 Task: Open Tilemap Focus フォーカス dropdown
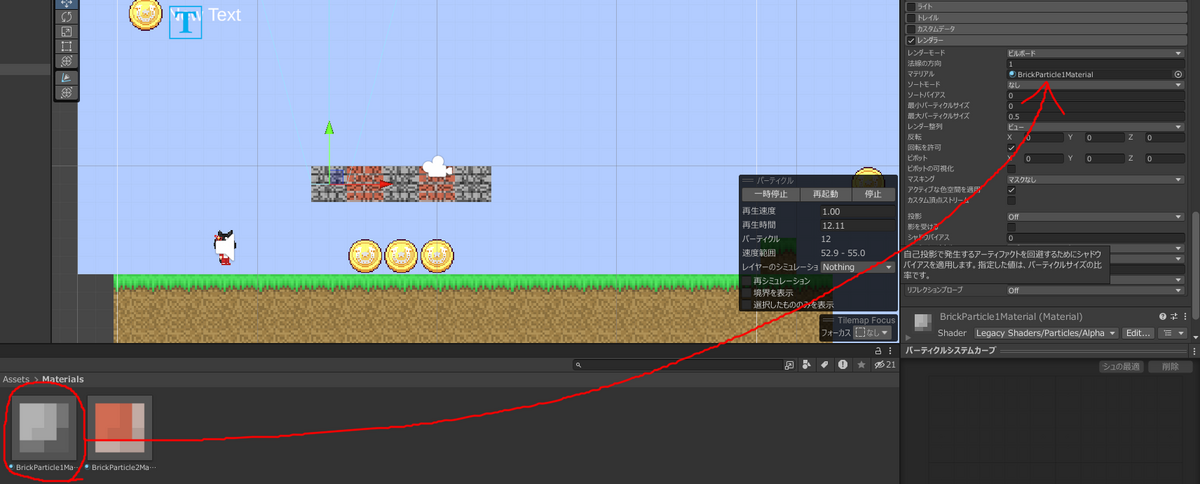coord(872,332)
